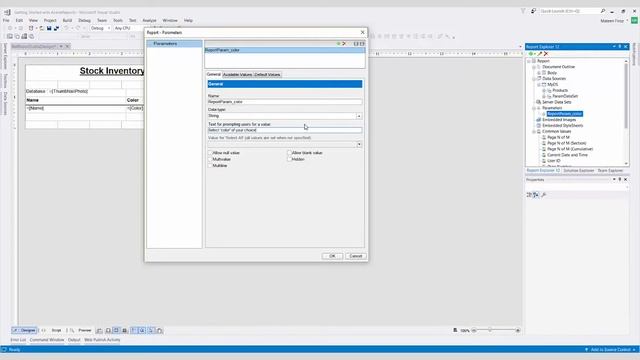Open the Output tab at the bottom
The width and height of the screenshot is (640, 360).
click(74, 340)
